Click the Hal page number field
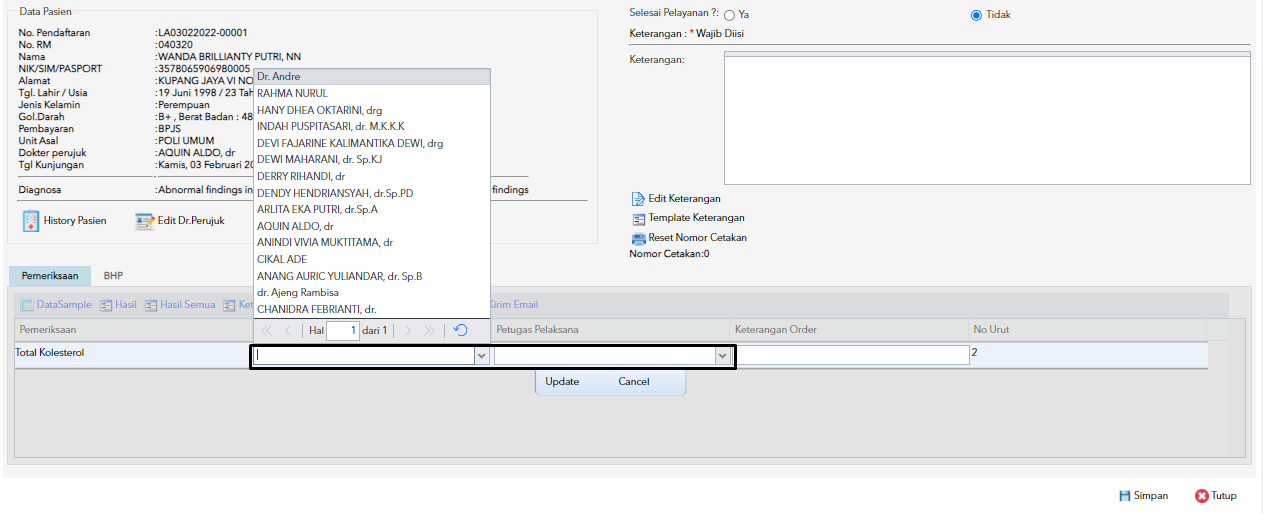1263x514 pixels. click(x=342, y=330)
